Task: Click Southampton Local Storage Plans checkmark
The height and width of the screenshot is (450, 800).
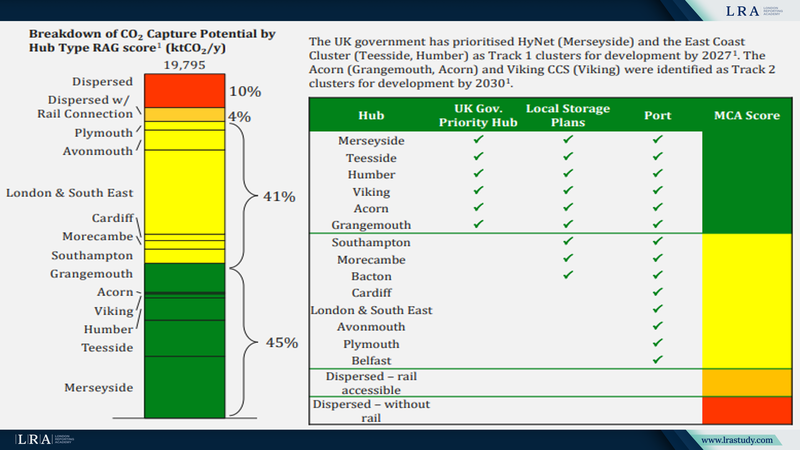Action: (568, 241)
